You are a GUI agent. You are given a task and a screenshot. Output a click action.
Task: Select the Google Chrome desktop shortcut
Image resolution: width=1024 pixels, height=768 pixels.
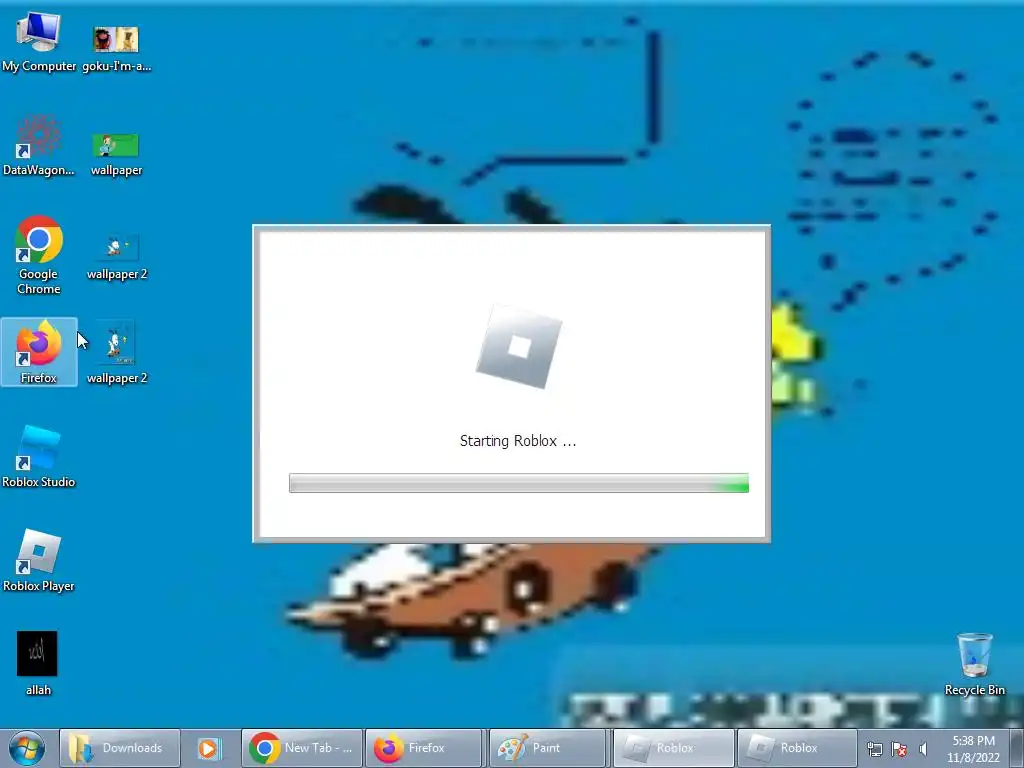39,255
